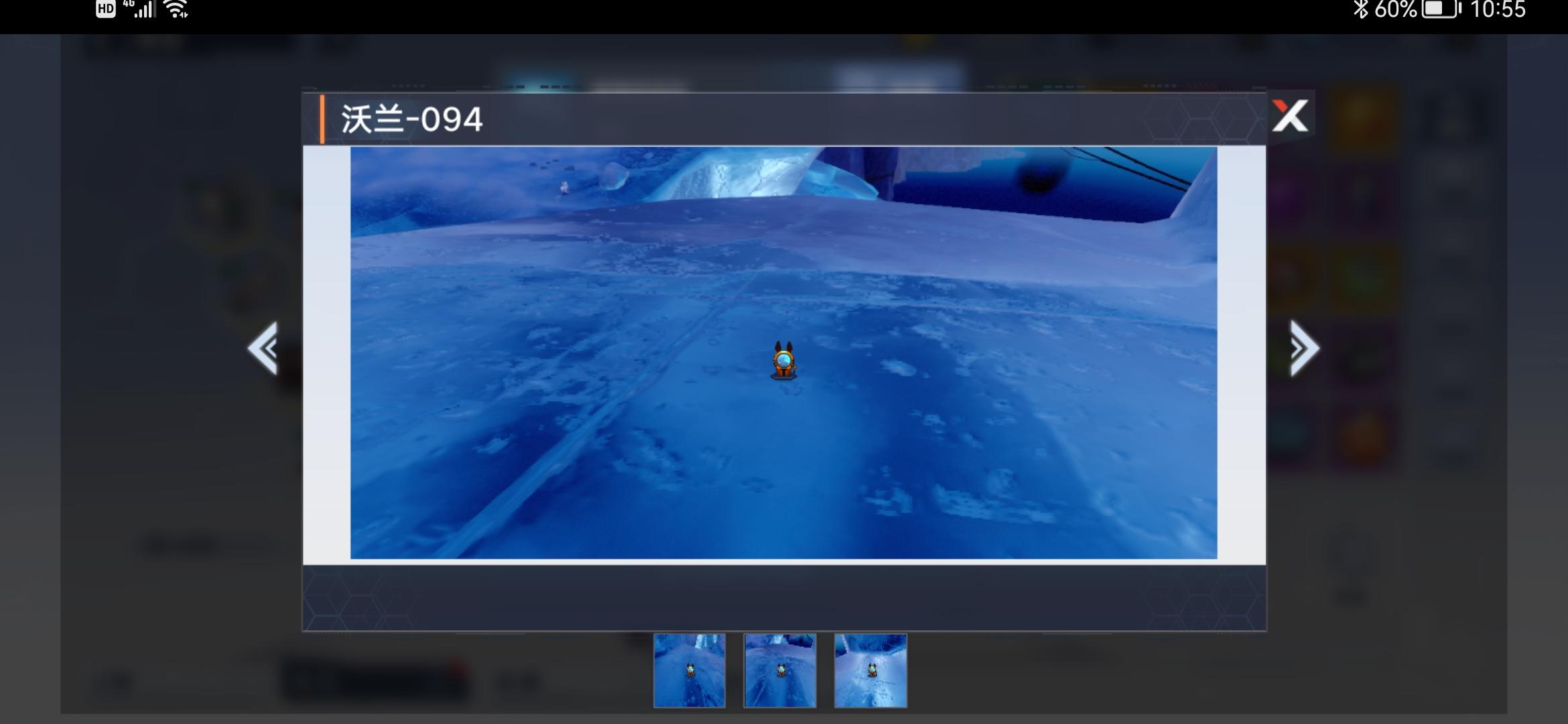Select the first photo thumbnail

pyautogui.click(x=690, y=670)
